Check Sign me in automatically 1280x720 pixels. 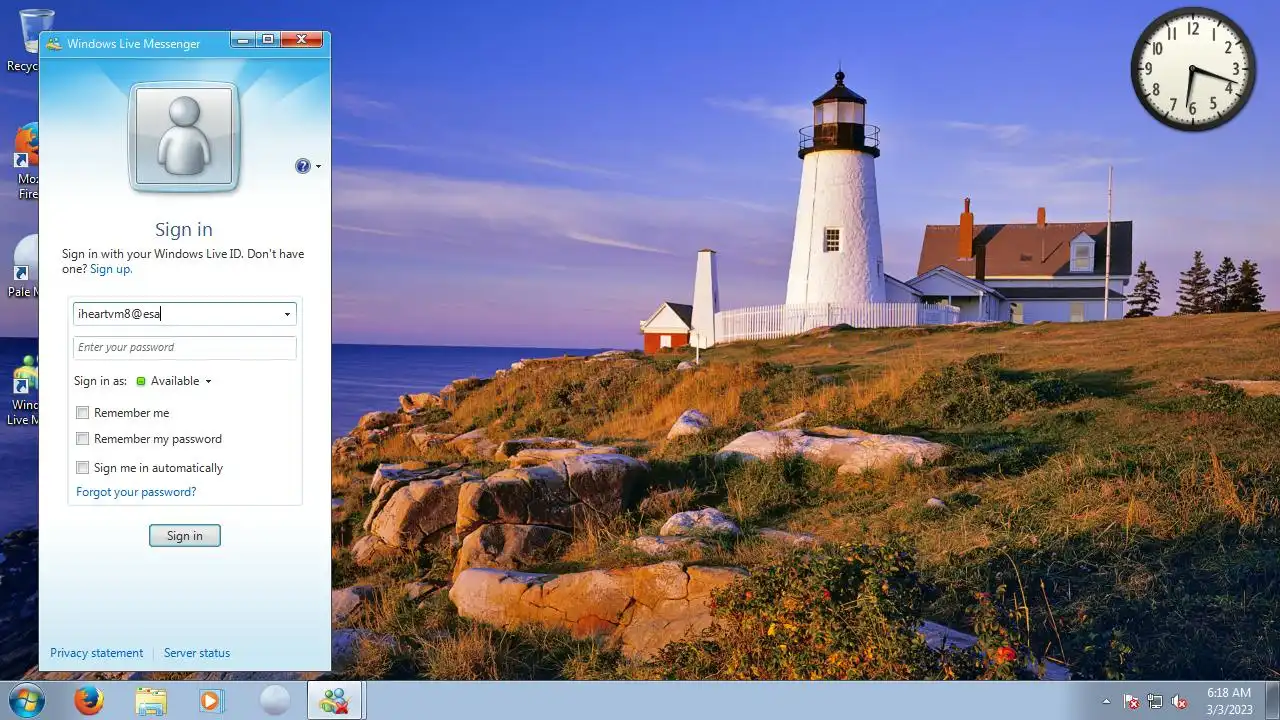coord(83,468)
